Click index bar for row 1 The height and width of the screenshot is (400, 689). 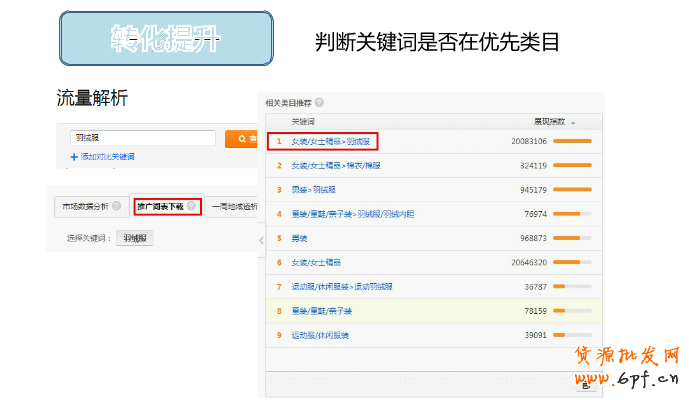572,141
